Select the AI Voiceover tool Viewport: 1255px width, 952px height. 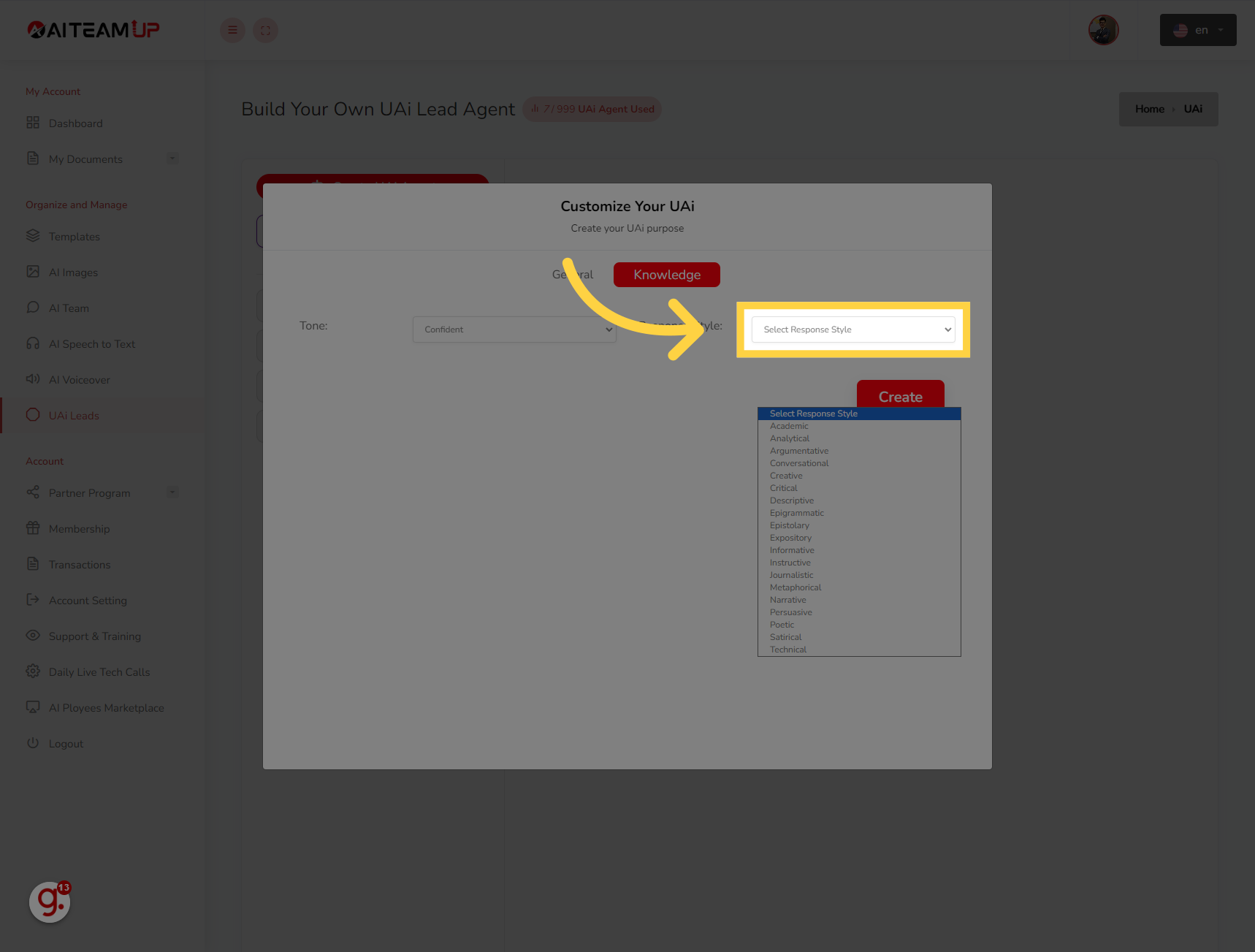point(78,379)
